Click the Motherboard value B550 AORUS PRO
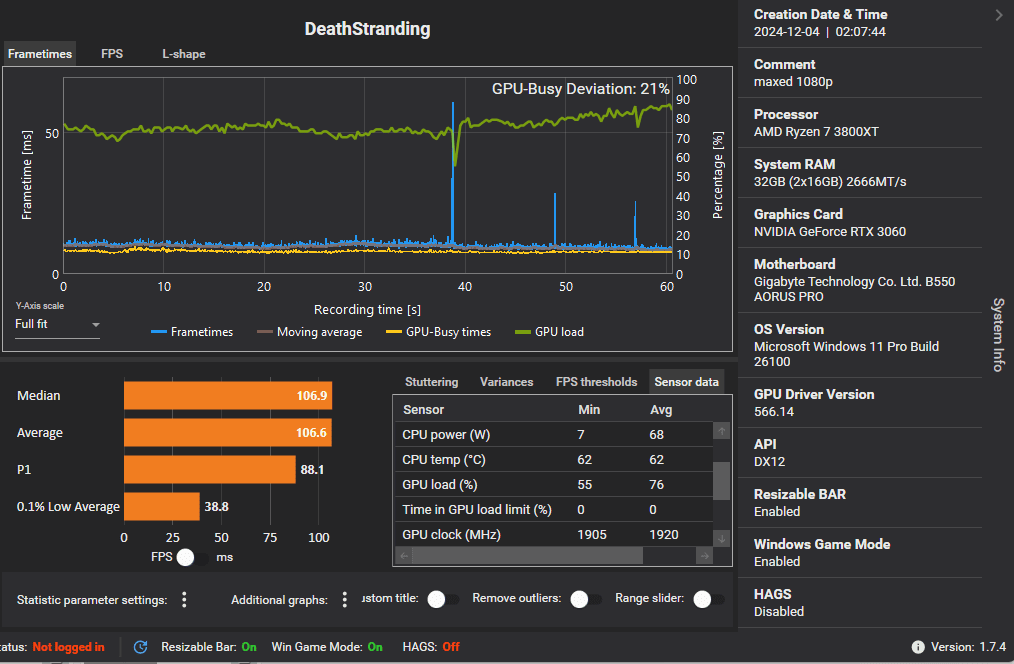 [854, 289]
